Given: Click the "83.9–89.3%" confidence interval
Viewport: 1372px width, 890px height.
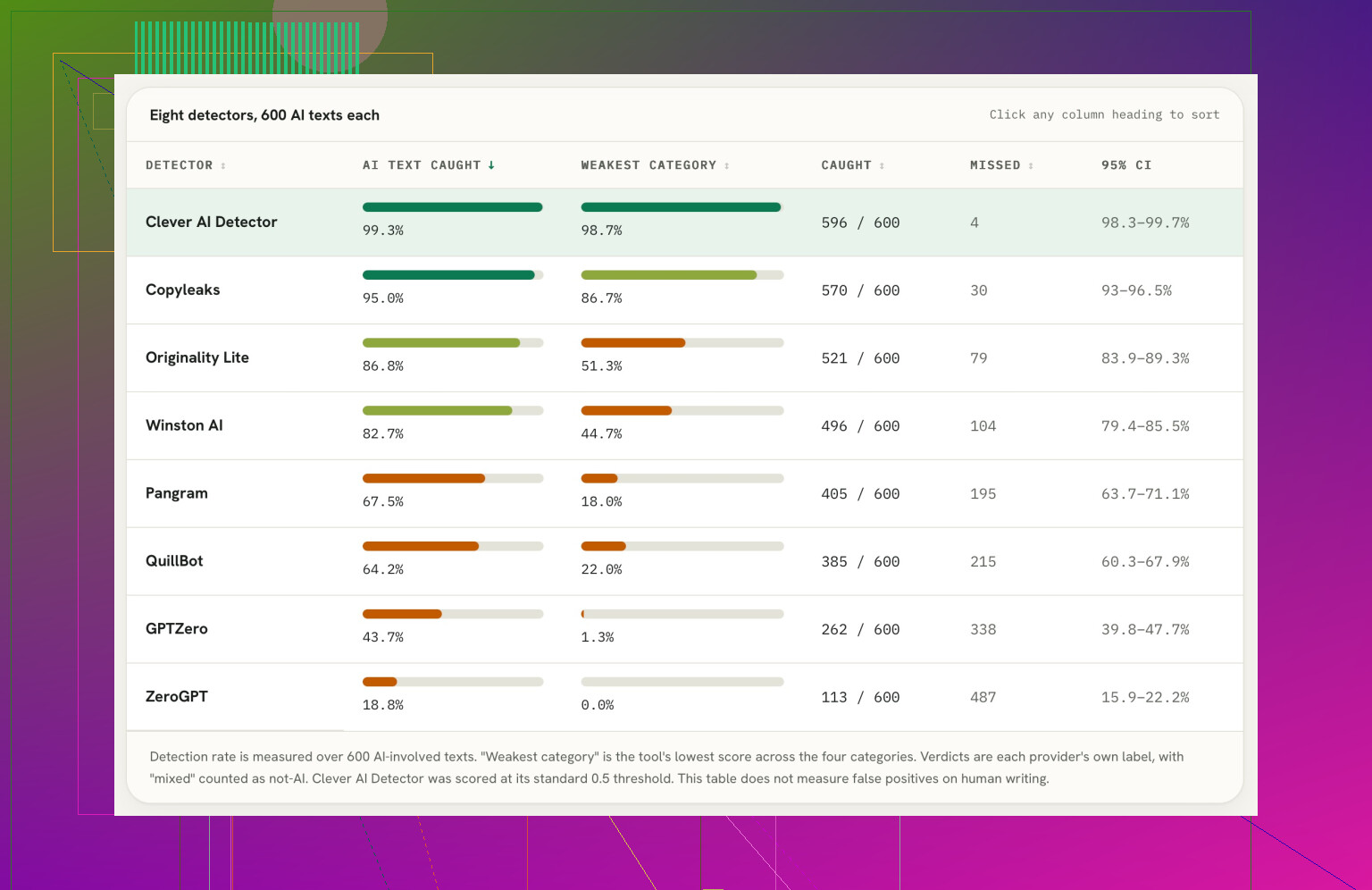Looking at the screenshot, I should coord(1145,359).
